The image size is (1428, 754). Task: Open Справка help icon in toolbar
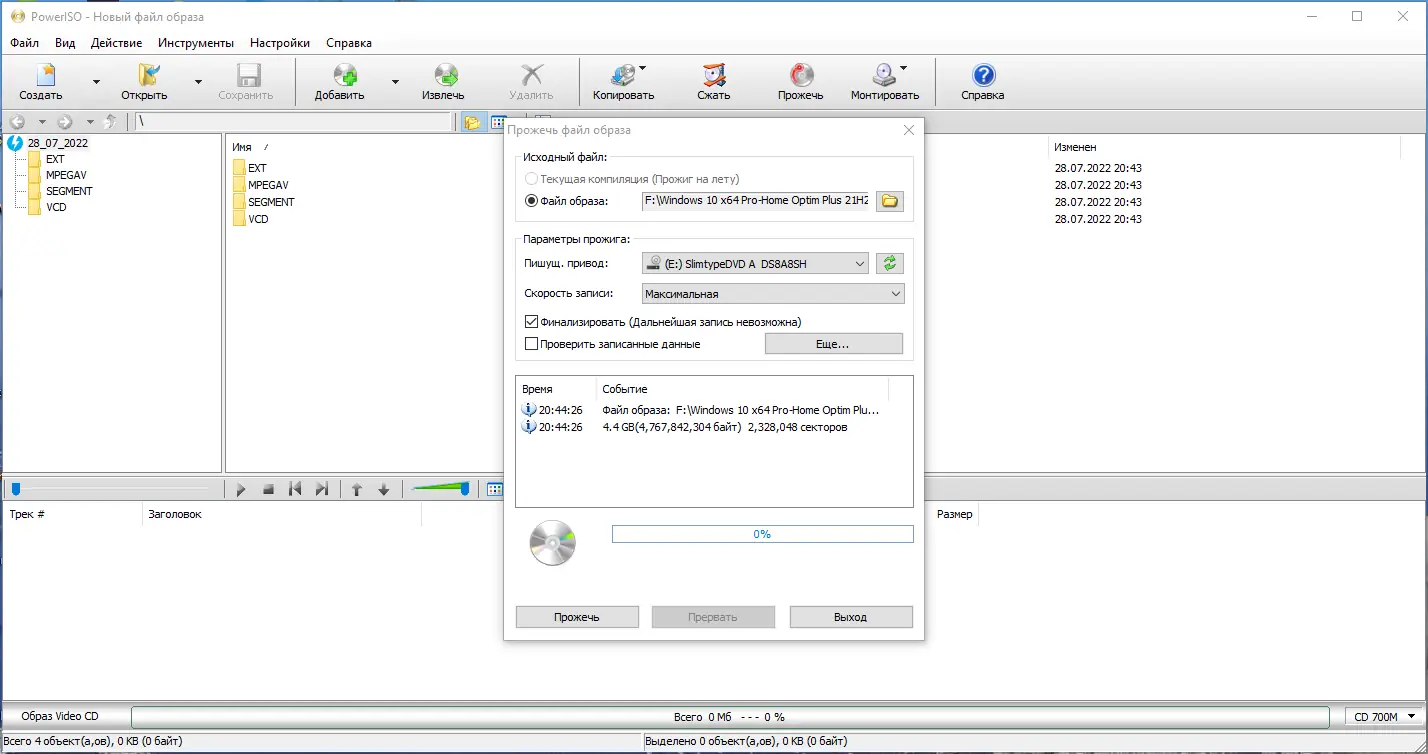tap(984, 76)
